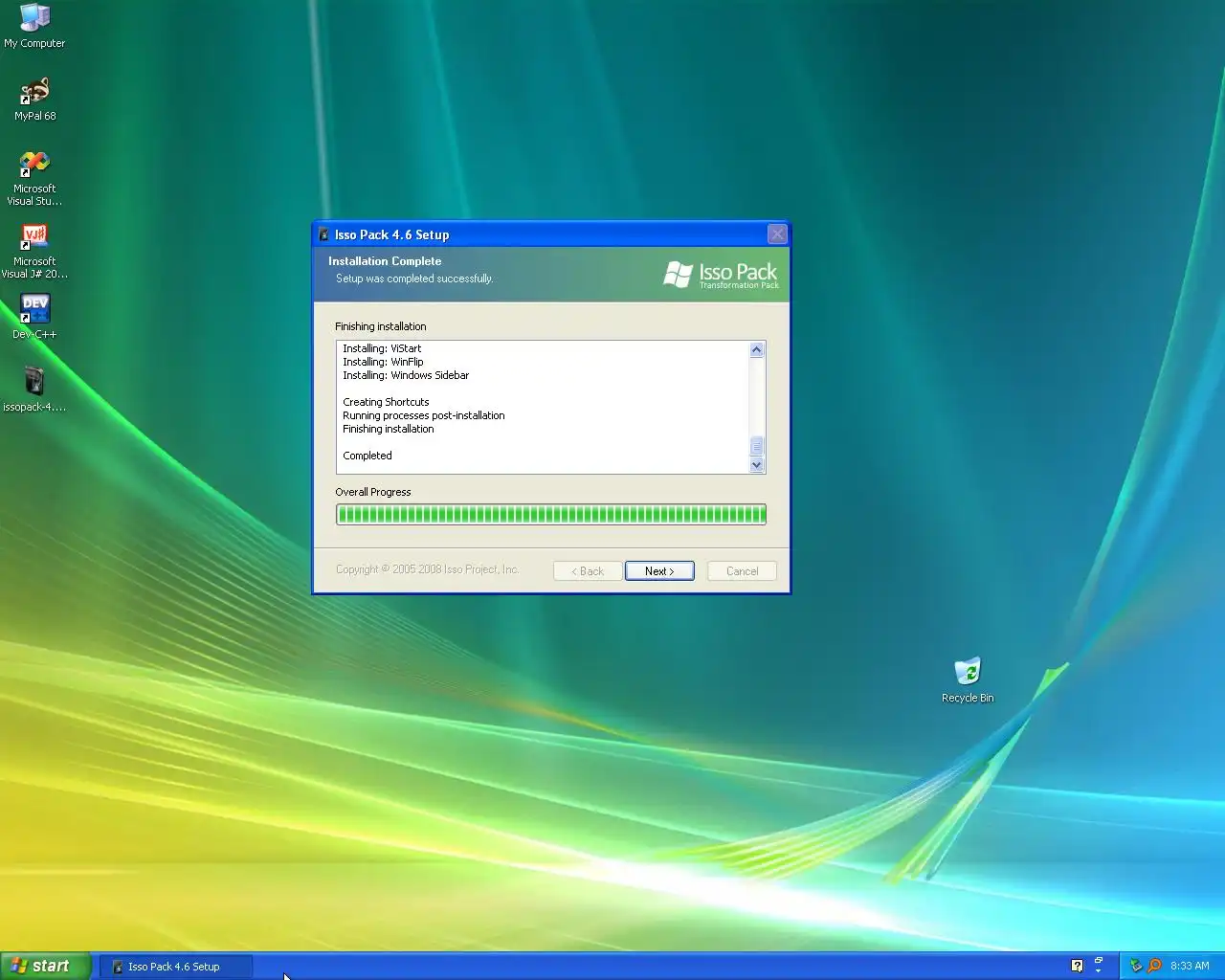The height and width of the screenshot is (980, 1225).
Task: Launch MyPal 68 browser shortcut
Action: (34, 99)
